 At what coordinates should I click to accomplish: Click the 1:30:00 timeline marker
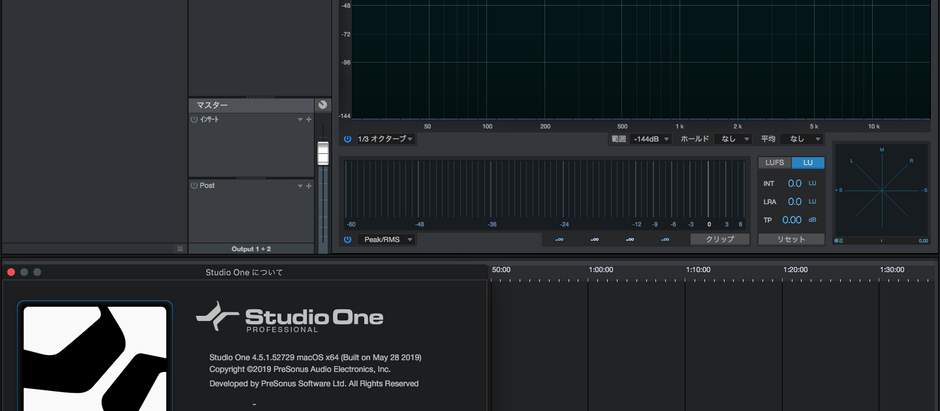point(892,270)
